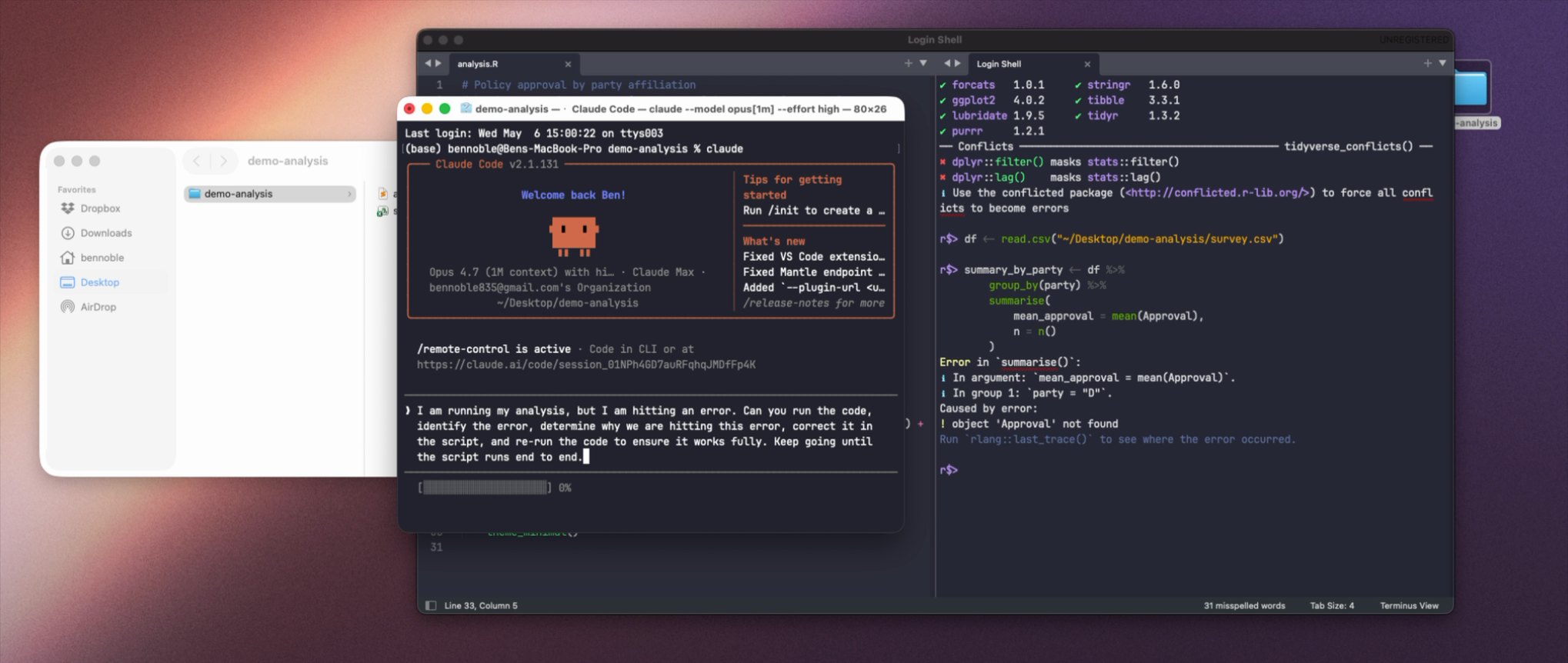Click the previous-tab arrow beside analysis.R
Screen dimensions: 1568x663
coord(428,64)
